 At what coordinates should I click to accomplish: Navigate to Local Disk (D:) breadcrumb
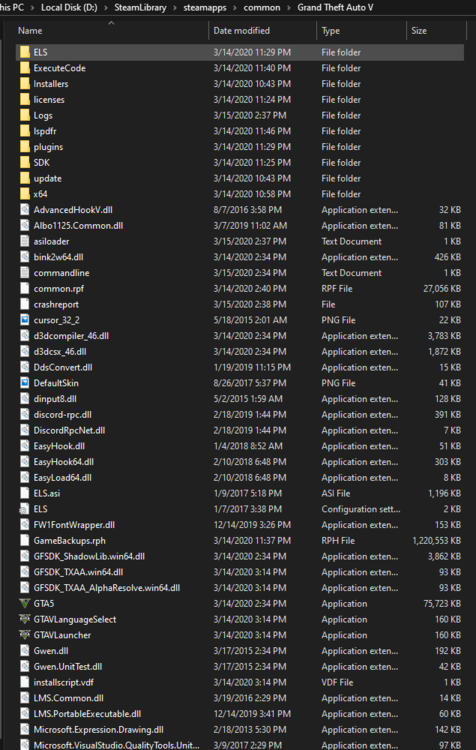point(67,8)
